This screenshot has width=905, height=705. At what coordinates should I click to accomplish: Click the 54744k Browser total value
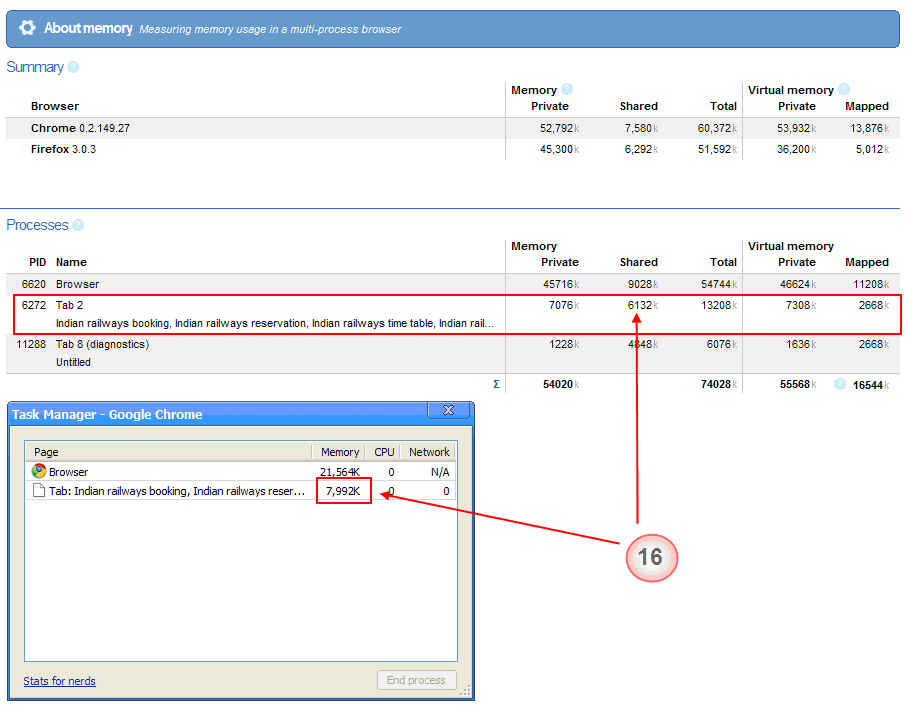[719, 284]
